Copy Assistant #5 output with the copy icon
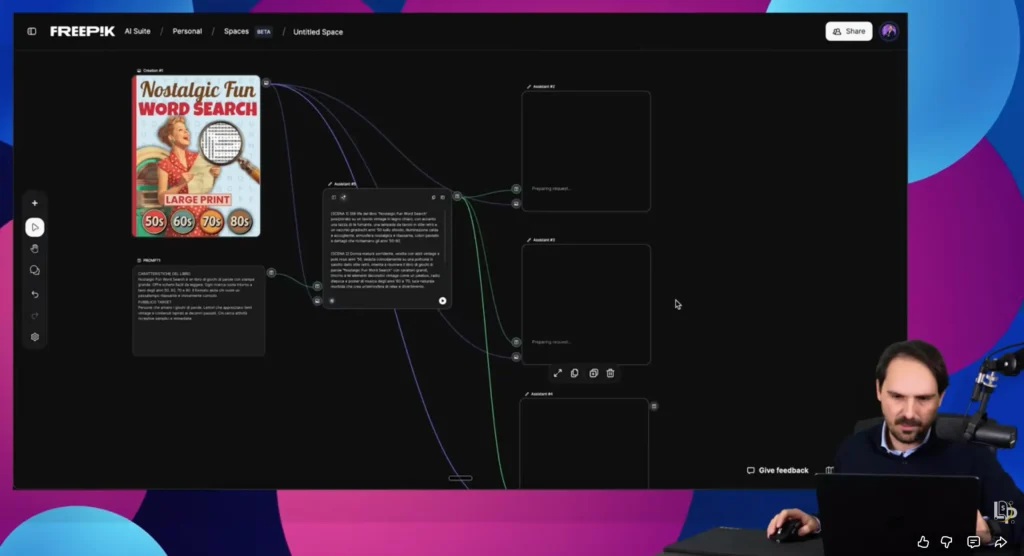Screen dimensions: 1024x556 (434, 197)
